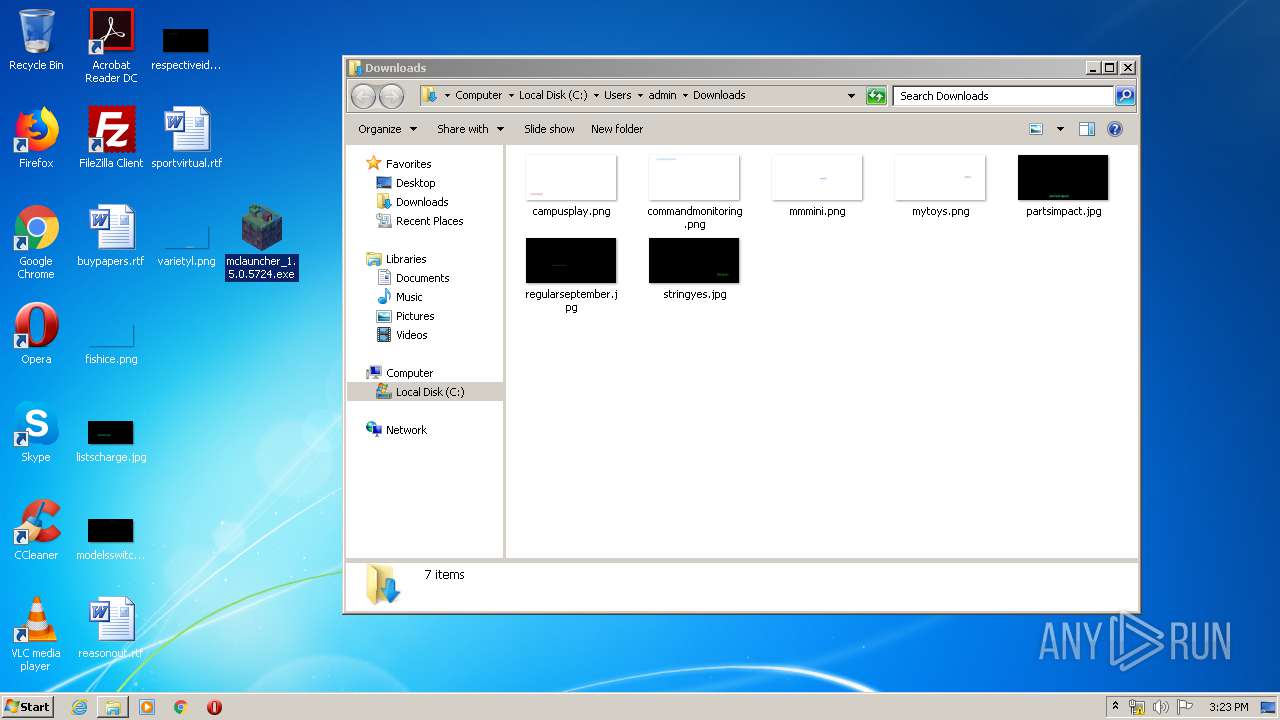Click the search magnifier icon
This screenshot has height=720, width=1280.
pyautogui.click(x=1125, y=96)
